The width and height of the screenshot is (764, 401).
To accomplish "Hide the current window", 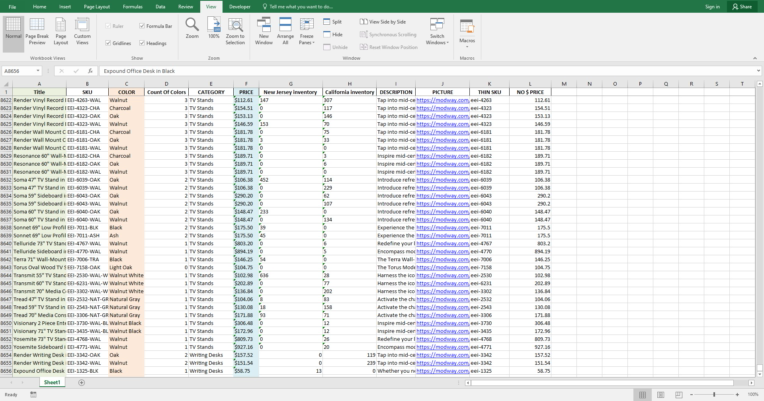I will click(333, 35).
